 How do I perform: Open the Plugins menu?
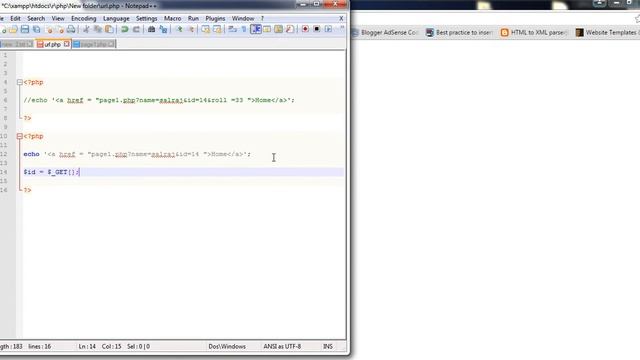pyautogui.click(x=215, y=18)
